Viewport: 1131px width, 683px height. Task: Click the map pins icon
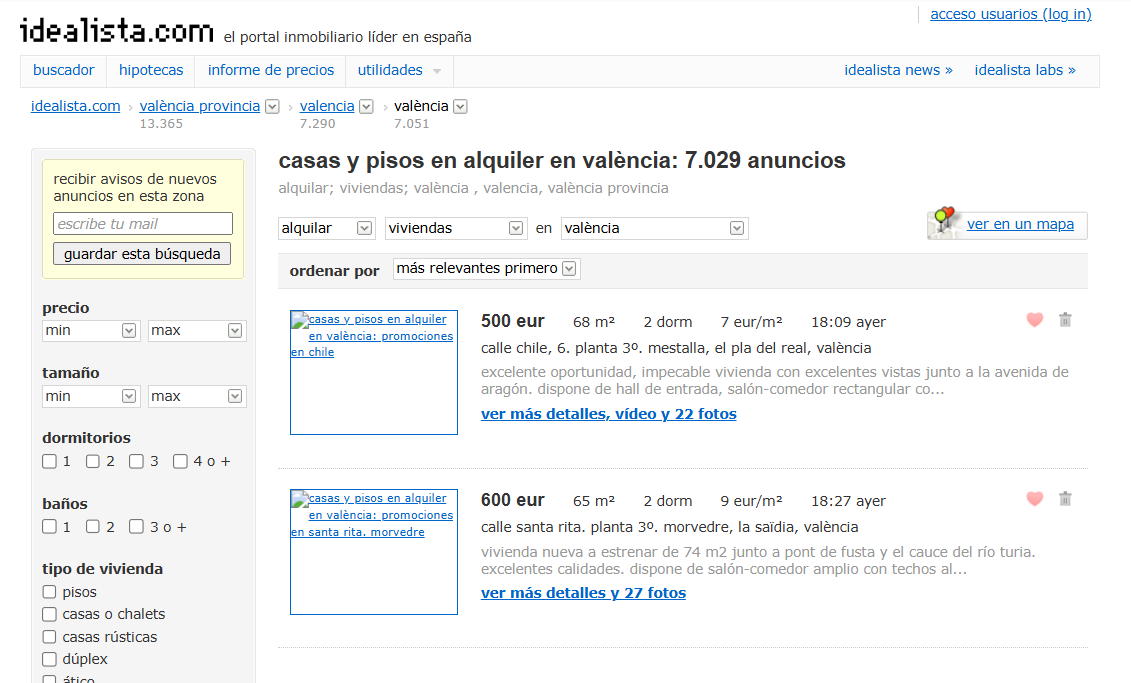pos(943,222)
